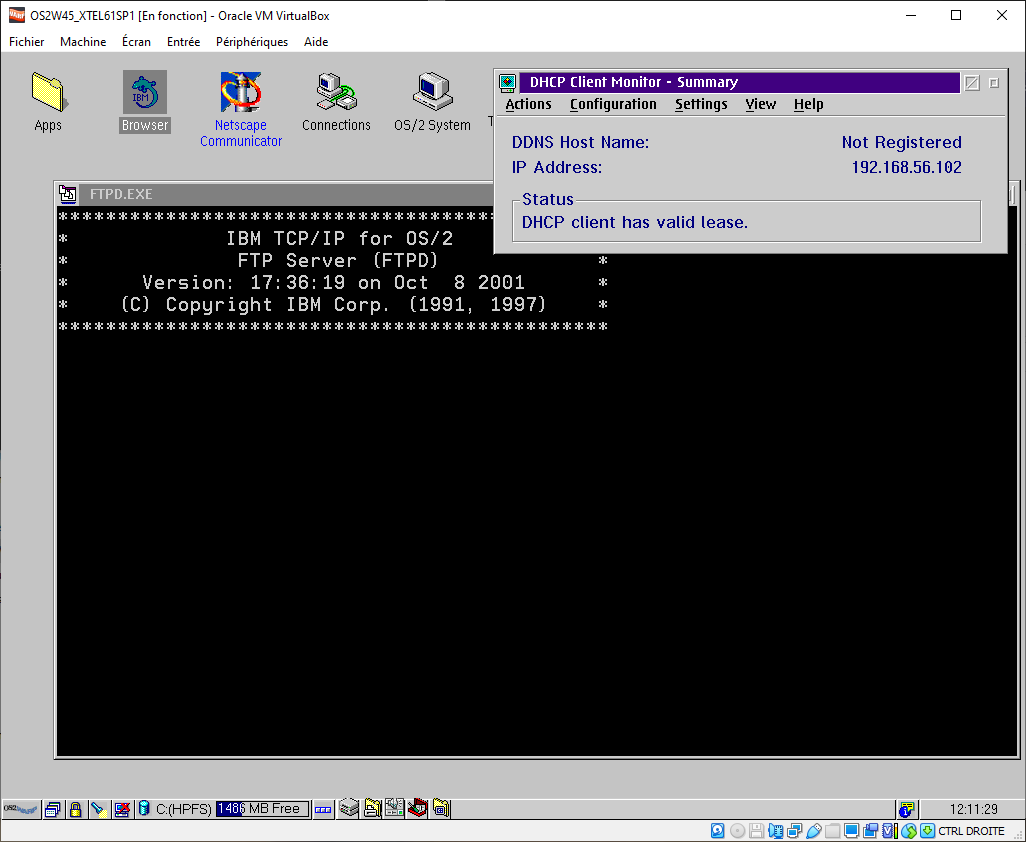
Task: Open the Actions menu in DHCP Monitor
Action: (528, 104)
